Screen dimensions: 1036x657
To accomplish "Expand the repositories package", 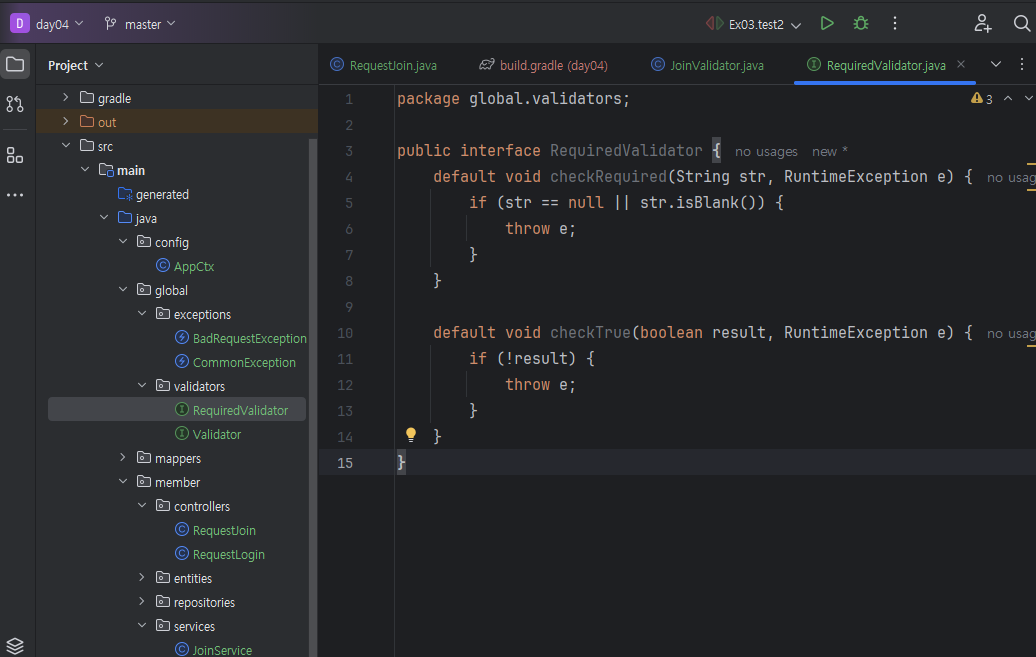I will (142, 601).
